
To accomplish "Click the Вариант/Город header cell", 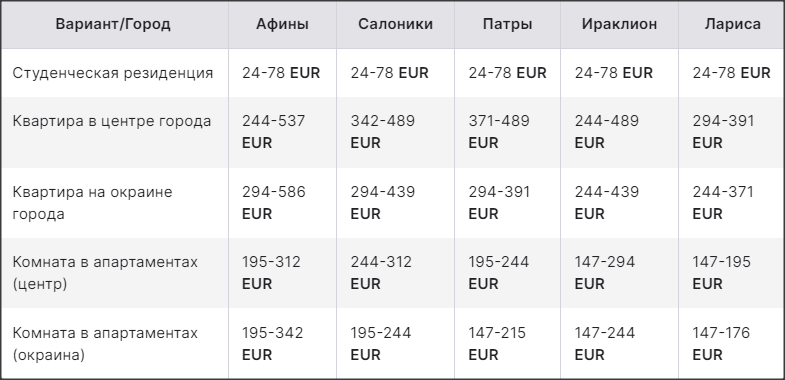I will [x=113, y=24].
